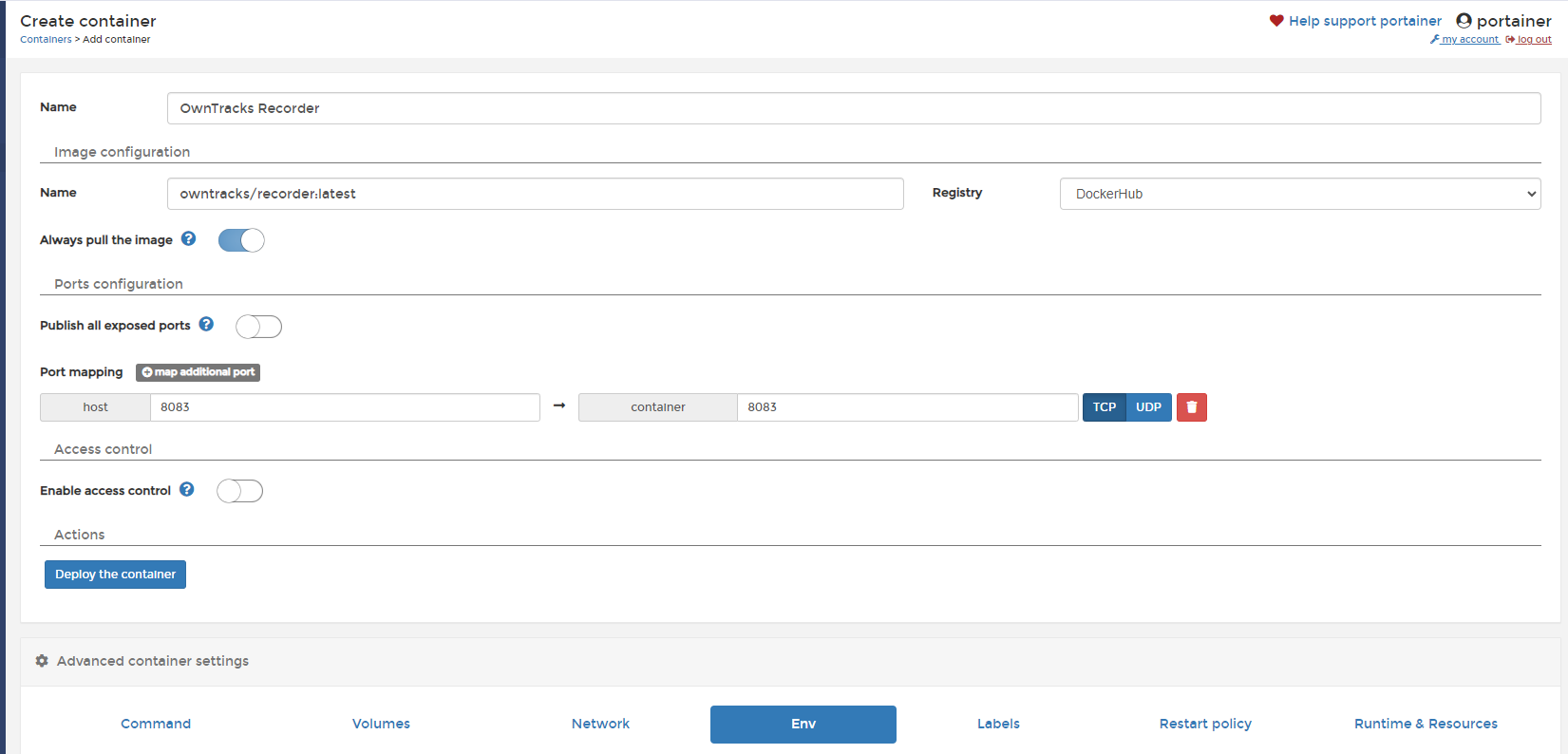Select the TCP protocol option
Screen dimensions: 1568x754
[1105, 407]
